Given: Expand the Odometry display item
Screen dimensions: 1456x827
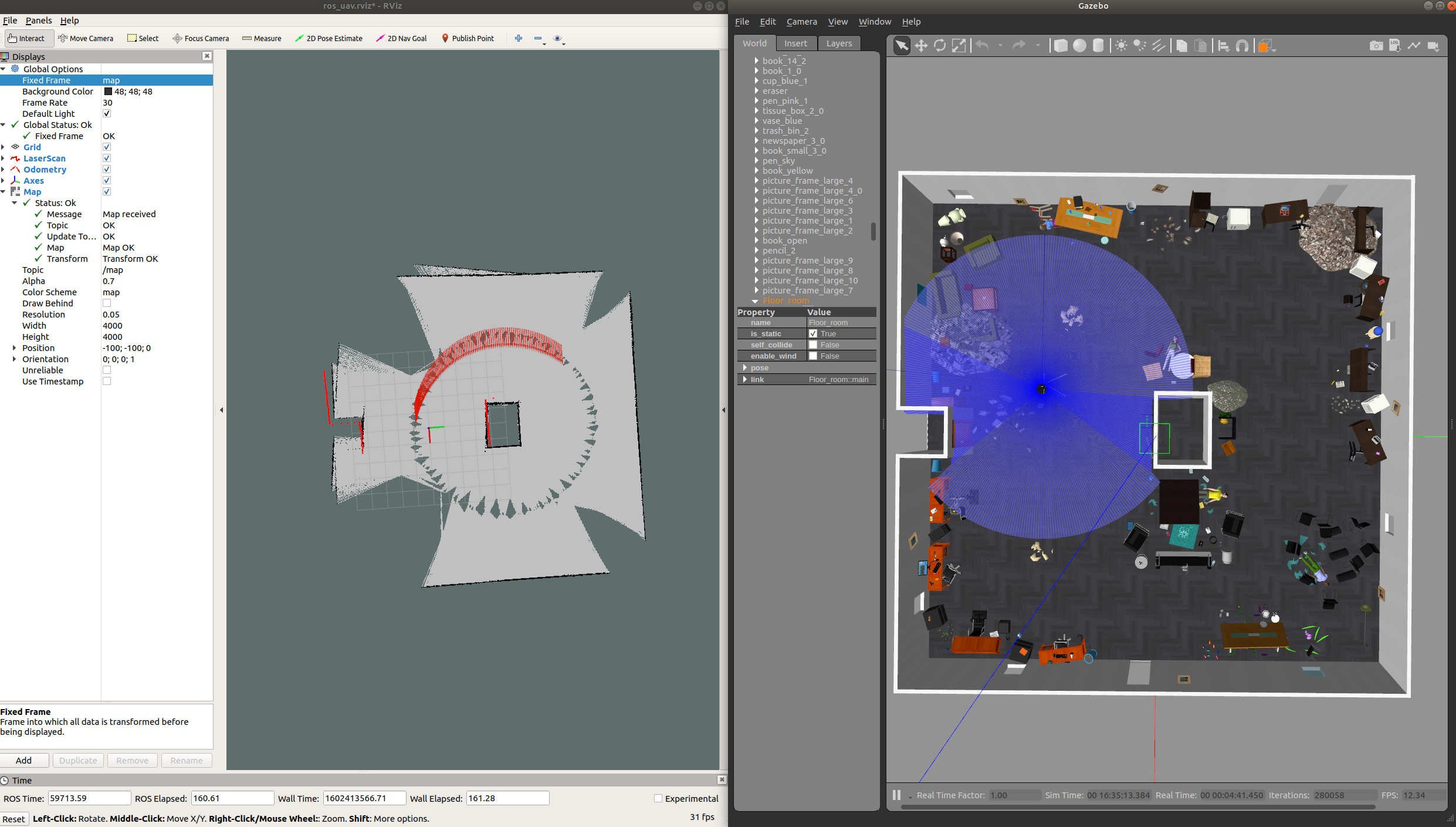Looking at the screenshot, I should 4,170.
